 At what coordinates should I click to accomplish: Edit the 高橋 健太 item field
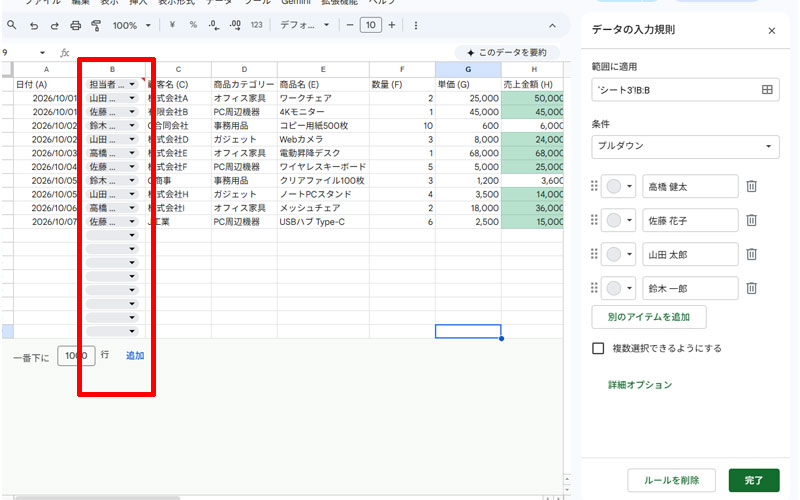tap(690, 186)
